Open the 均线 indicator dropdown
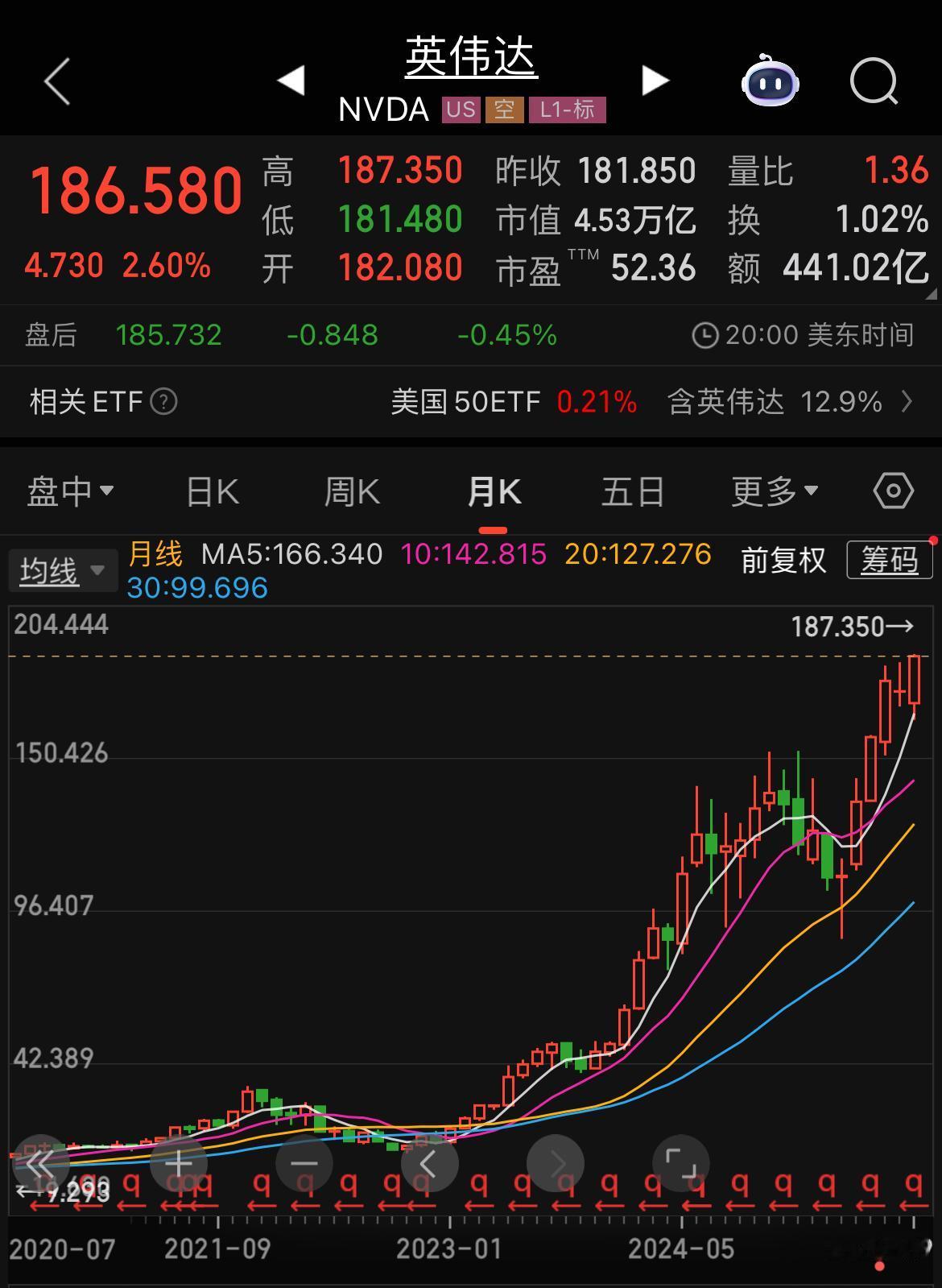This screenshot has width=942, height=1288. (x=63, y=571)
